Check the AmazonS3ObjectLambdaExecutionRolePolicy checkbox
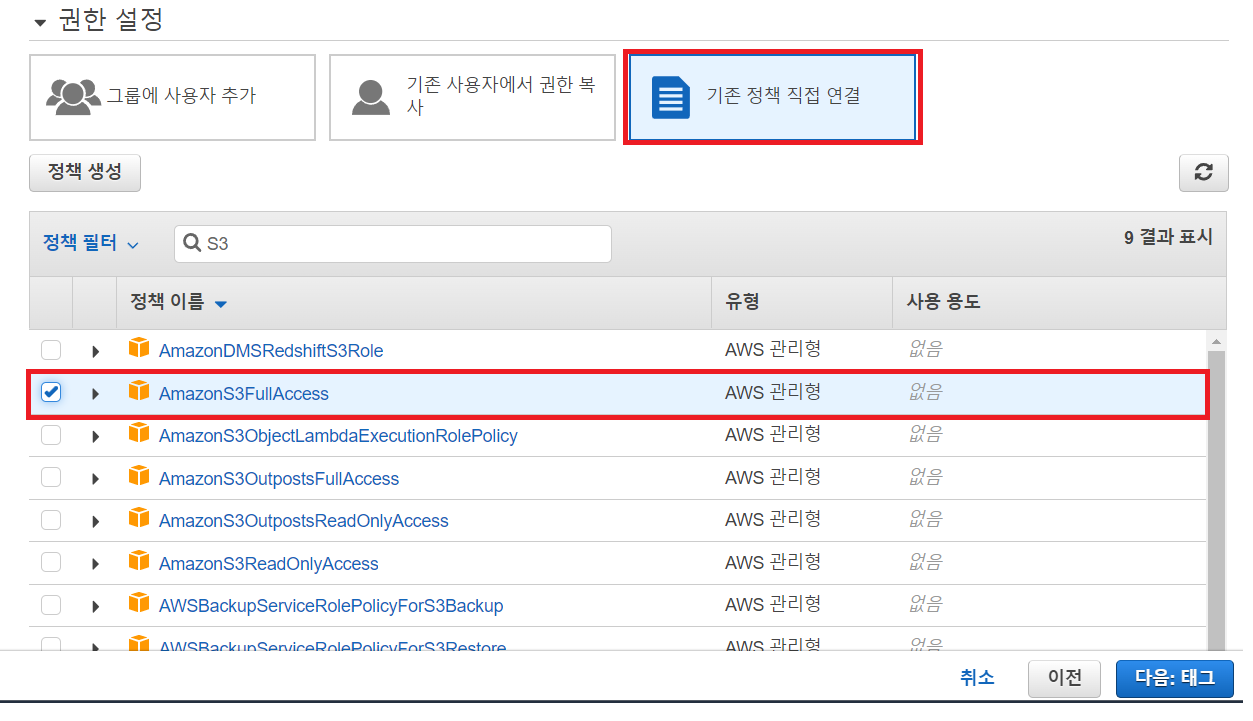 (51, 435)
